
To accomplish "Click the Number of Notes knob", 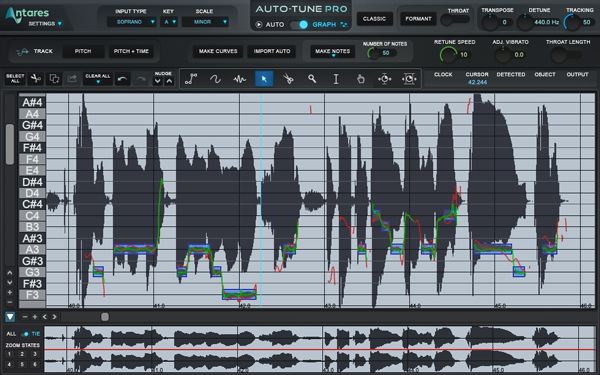I will point(374,53).
